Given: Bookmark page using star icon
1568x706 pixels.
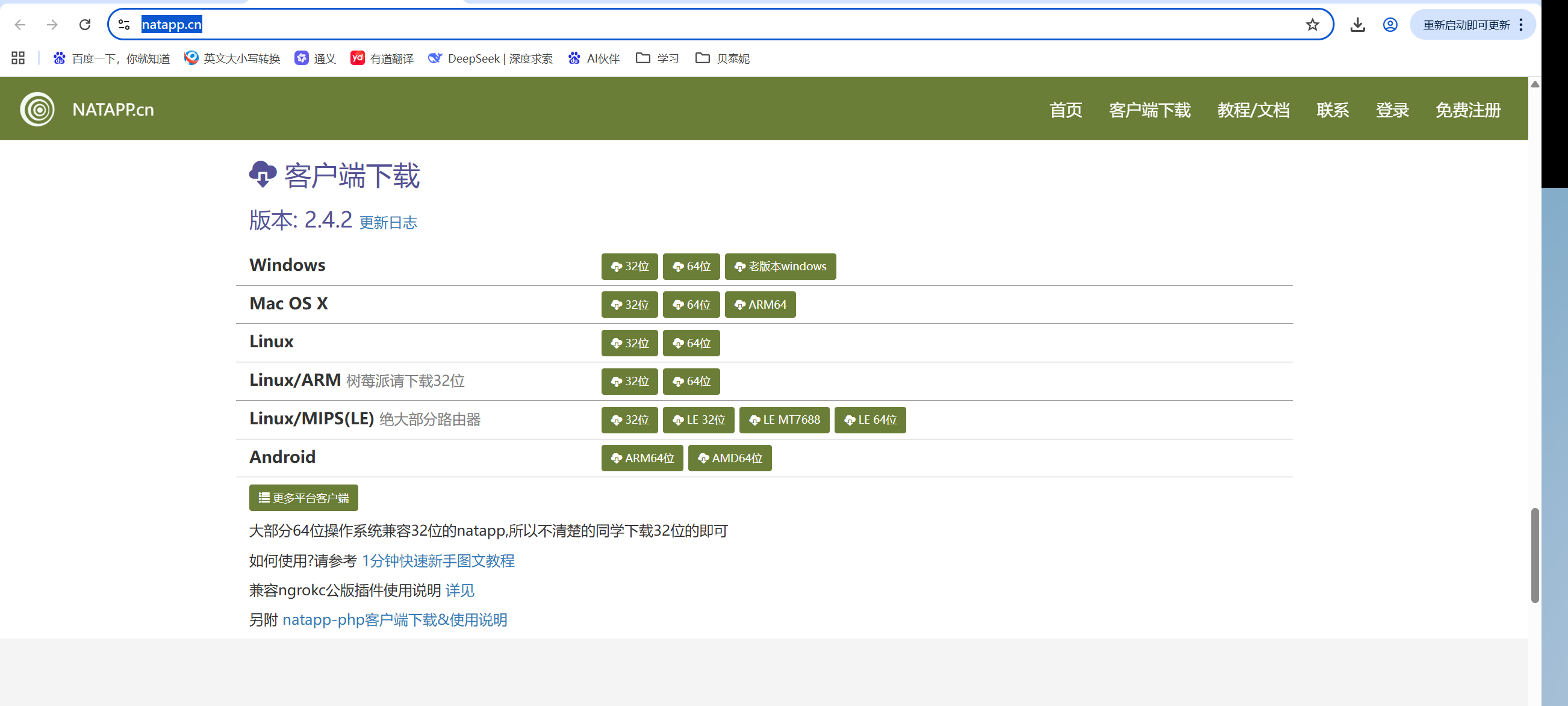Looking at the screenshot, I should [x=1311, y=25].
